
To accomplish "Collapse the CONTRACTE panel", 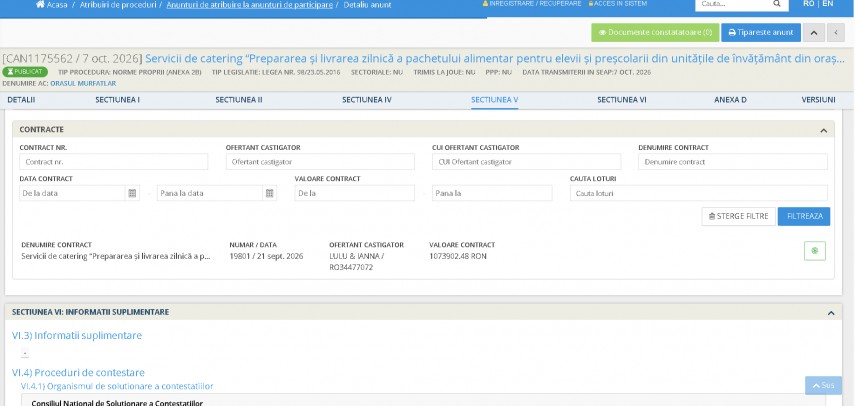I will click(x=823, y=130).
